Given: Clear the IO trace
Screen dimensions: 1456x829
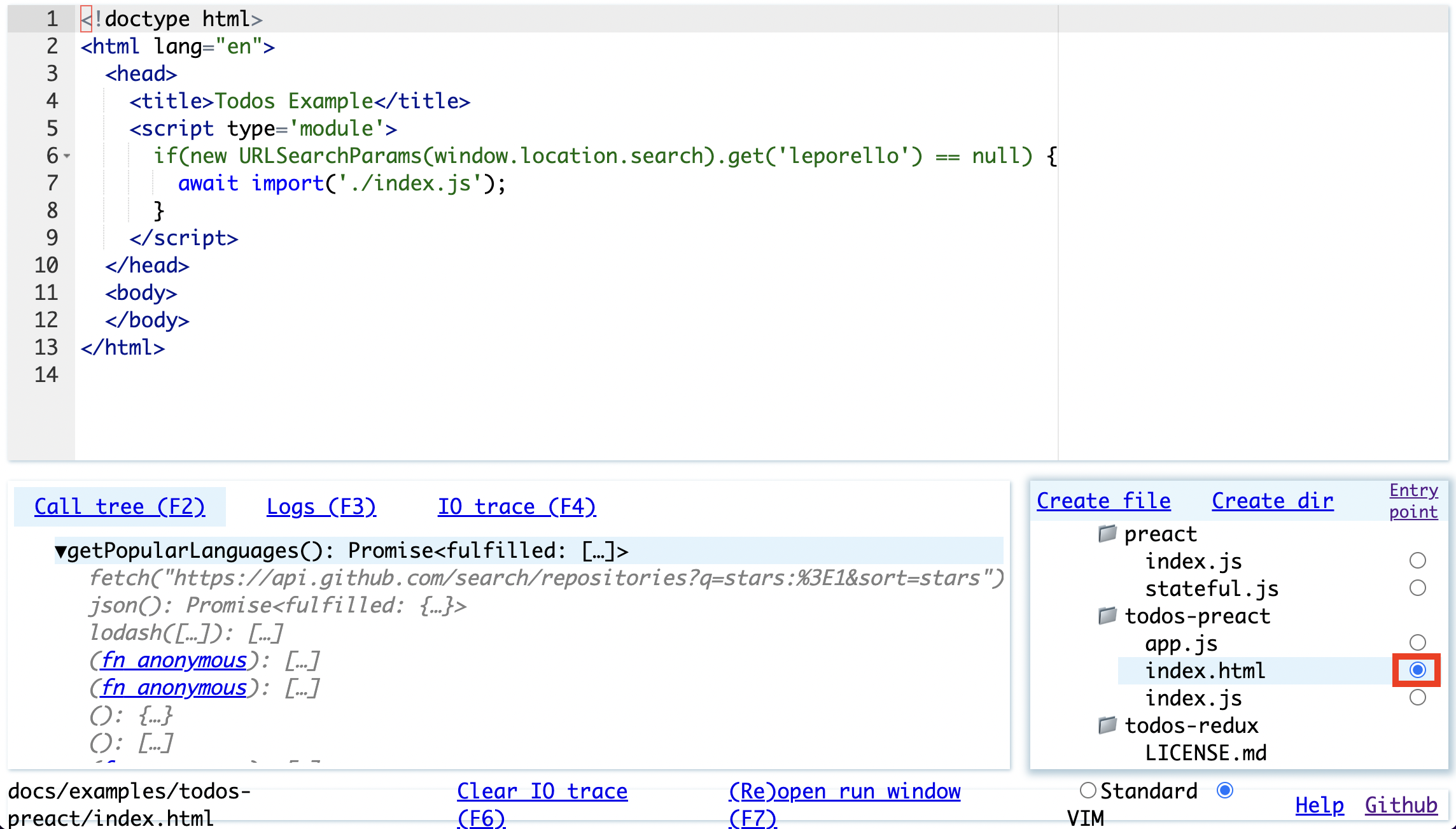Looking at the screenshot, I should click(x=542, y=791).
